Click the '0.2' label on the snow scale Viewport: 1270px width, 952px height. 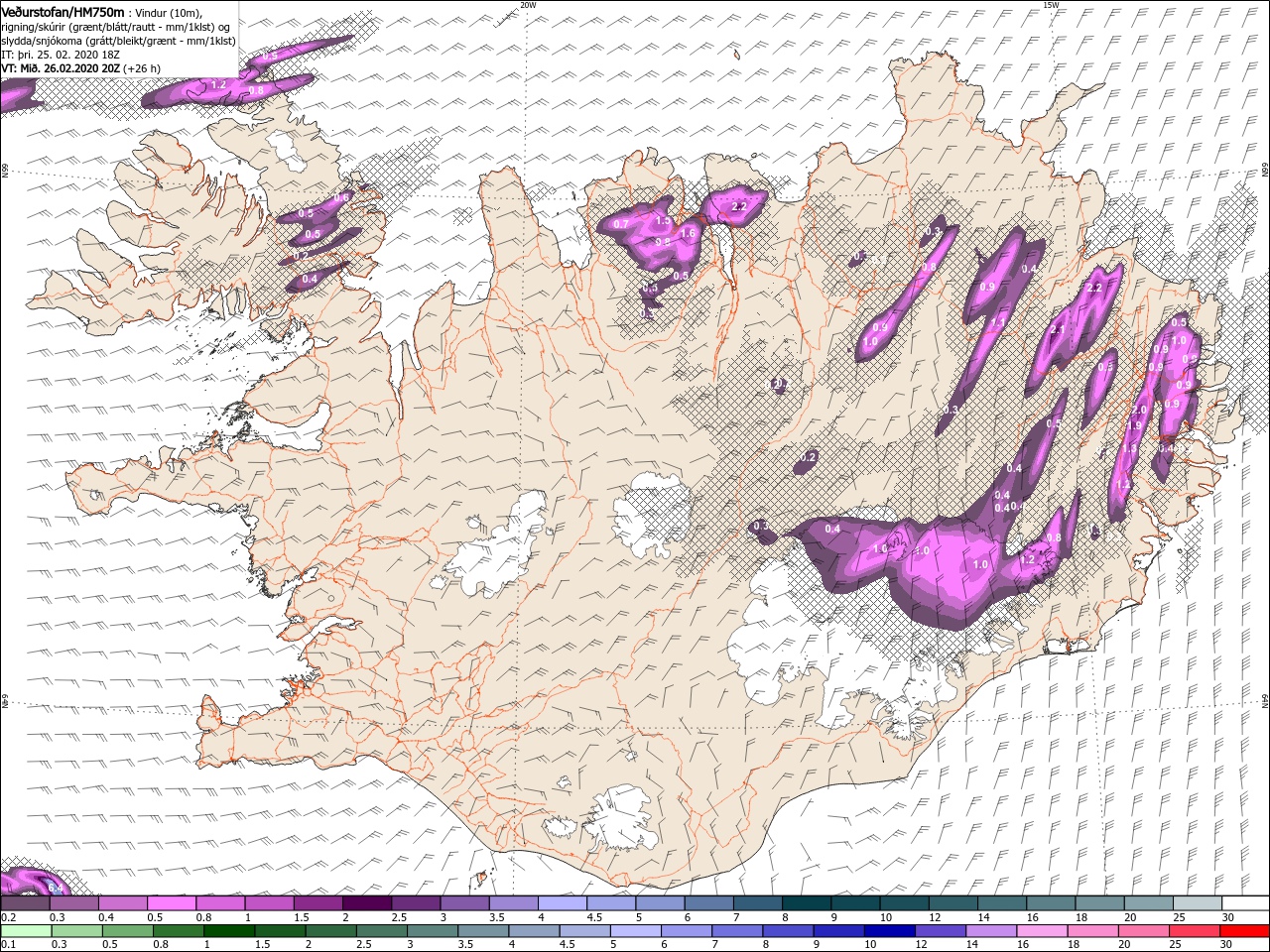[x=8, y=917]
